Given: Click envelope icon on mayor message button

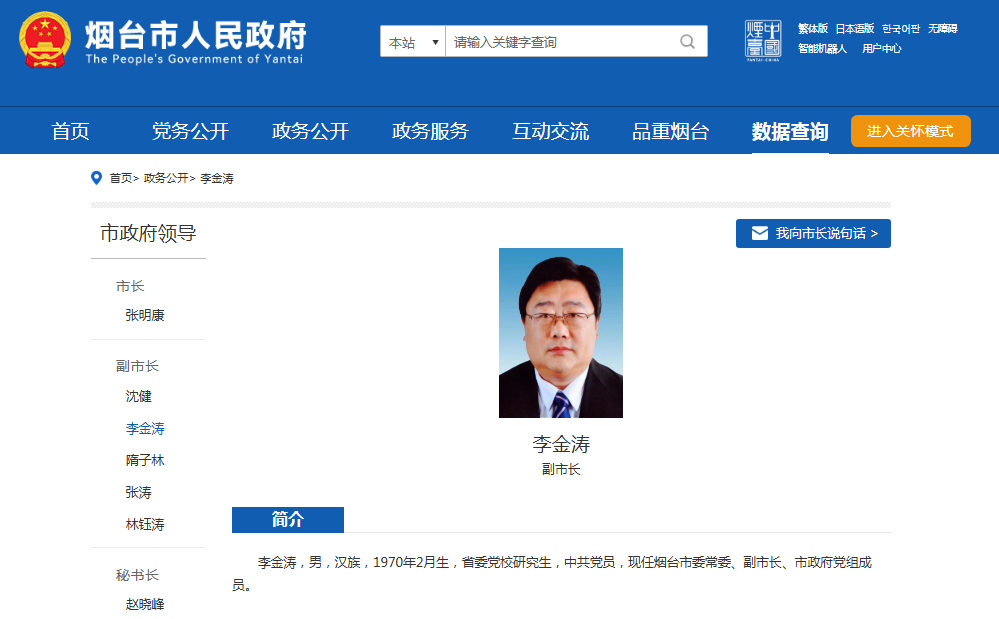Looking at the screenshot, I should pos(760,233).
